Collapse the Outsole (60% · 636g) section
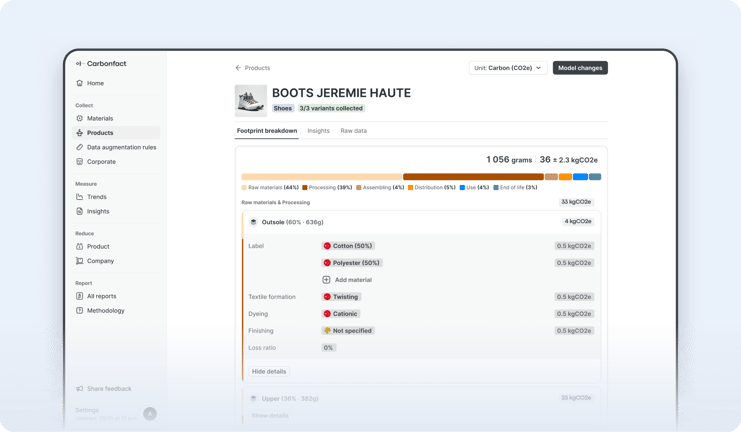The width and height of the screenshot is (741, 432). click(421, 222)
